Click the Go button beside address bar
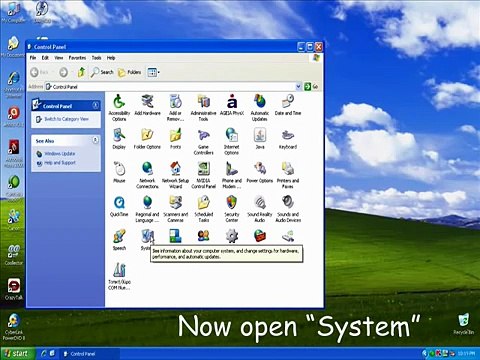The width and height of the screenshot is (480, 360). point(311,87)
